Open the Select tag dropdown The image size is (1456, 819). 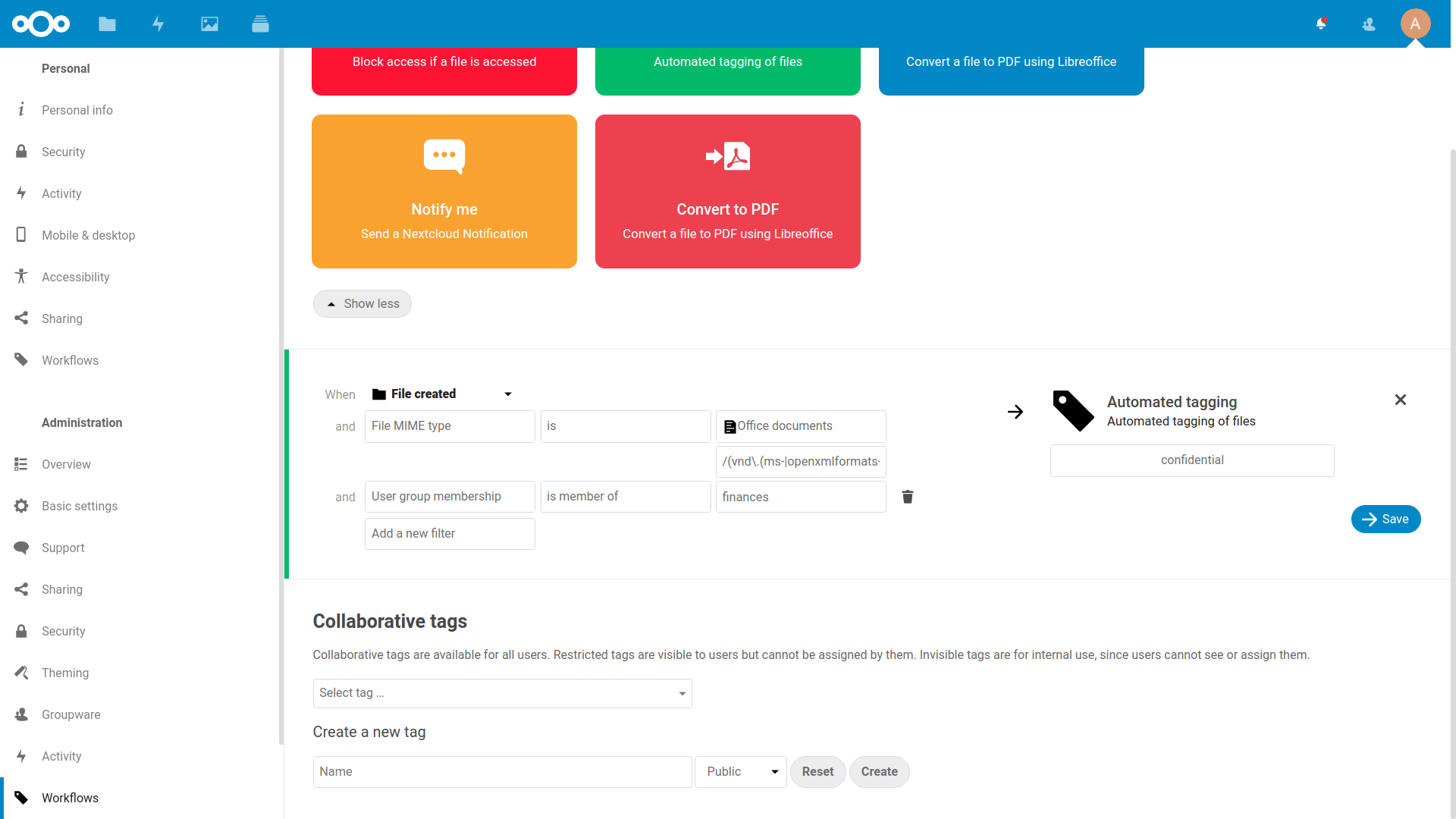click(502, 693)
